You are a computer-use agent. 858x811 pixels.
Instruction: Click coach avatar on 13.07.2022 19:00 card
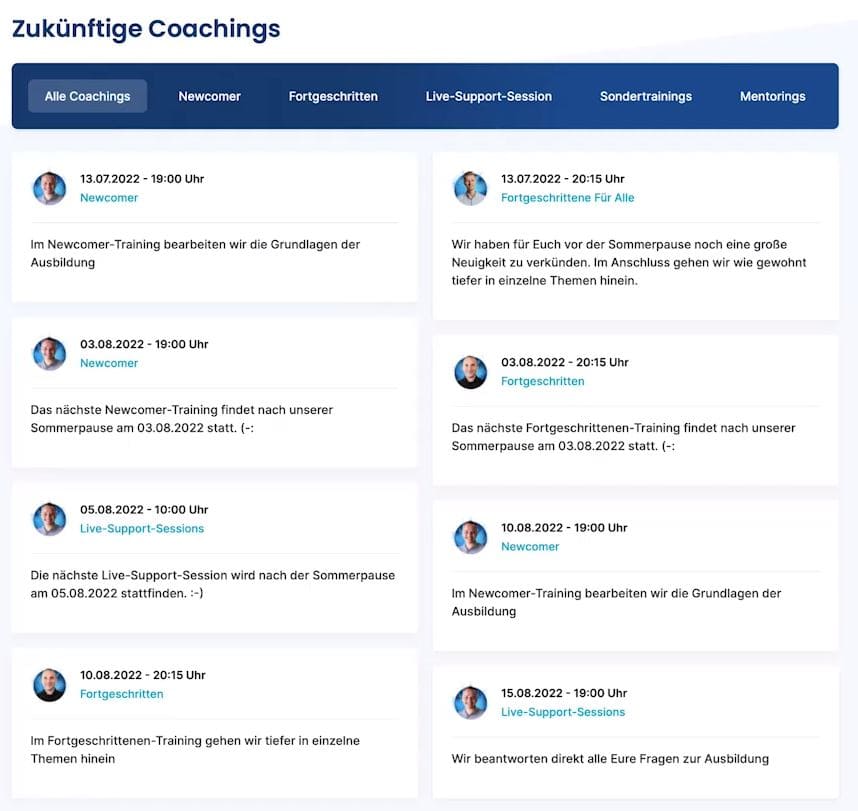[x=49, y=188]
